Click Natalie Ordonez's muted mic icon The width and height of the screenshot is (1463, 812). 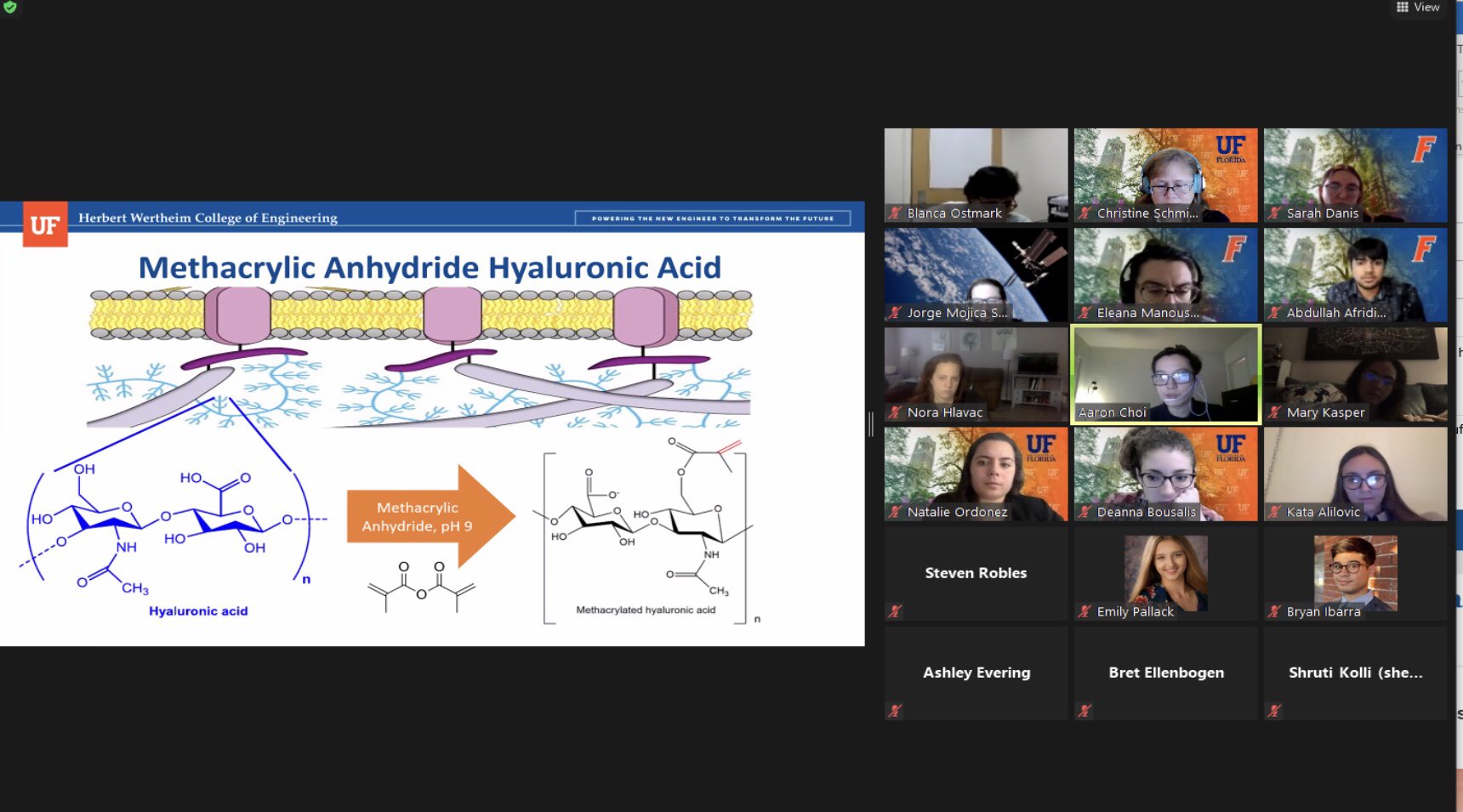tap(895, 512)
